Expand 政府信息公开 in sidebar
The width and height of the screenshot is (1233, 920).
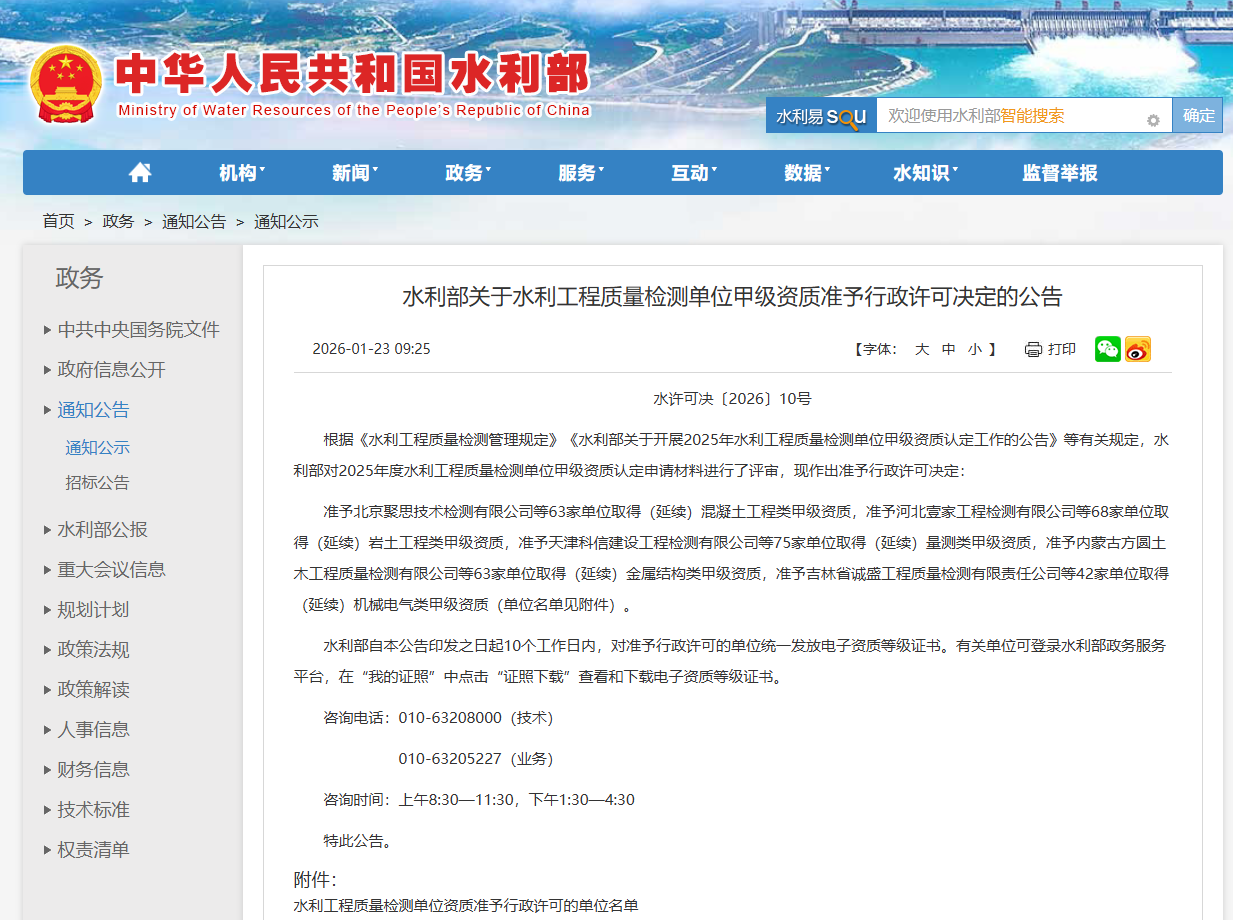[111, 370]
